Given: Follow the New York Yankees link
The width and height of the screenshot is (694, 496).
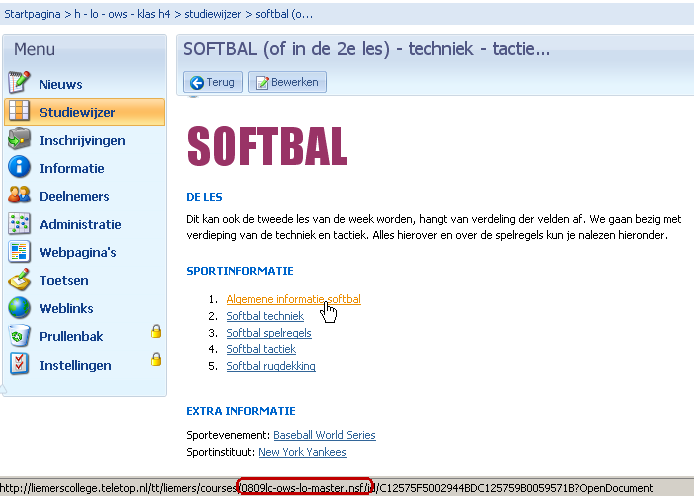Looking at the screenshot, I should [x=302, y=452].
